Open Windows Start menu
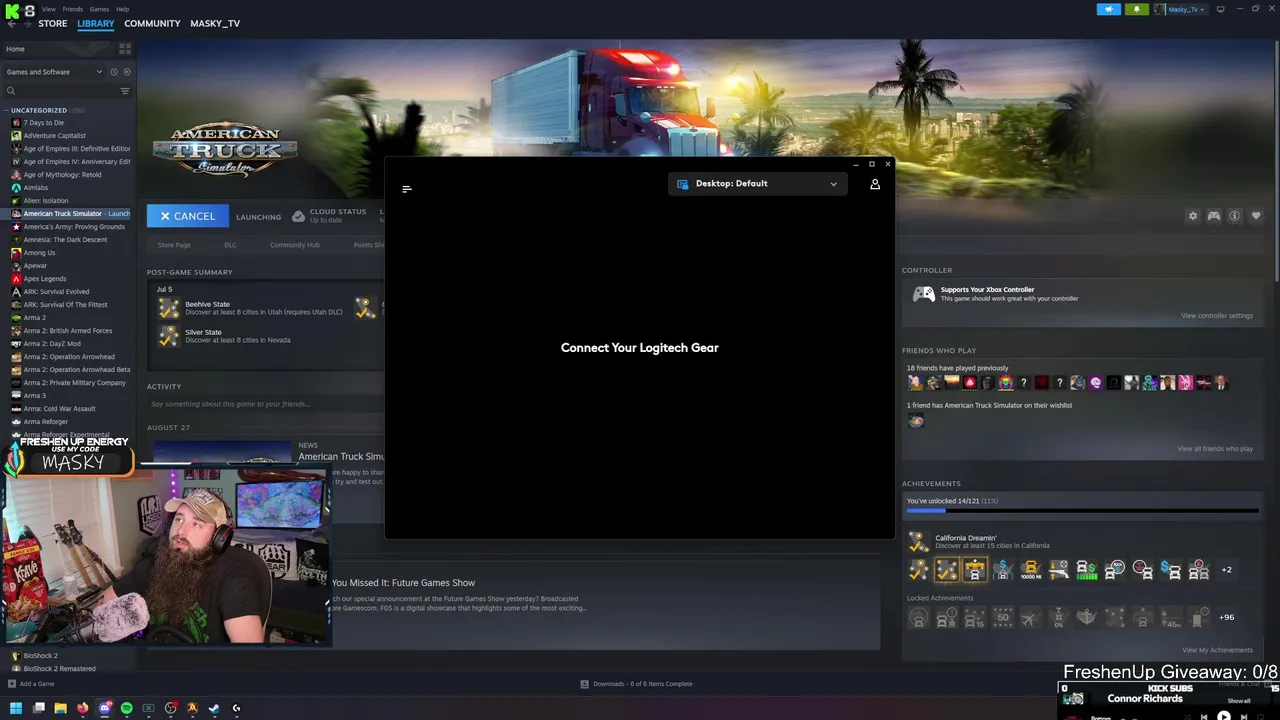1280x720 pixels. [x=15, y=708]
